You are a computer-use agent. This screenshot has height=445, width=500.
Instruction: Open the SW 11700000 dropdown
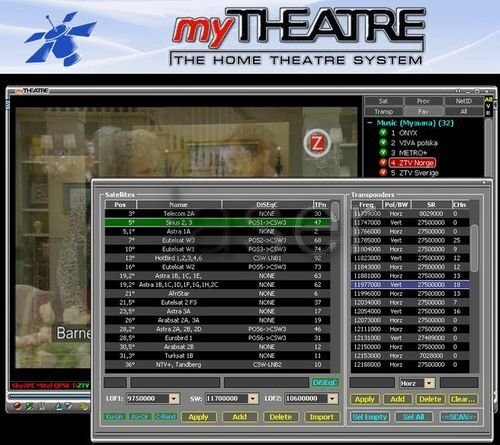click(253, 398)
